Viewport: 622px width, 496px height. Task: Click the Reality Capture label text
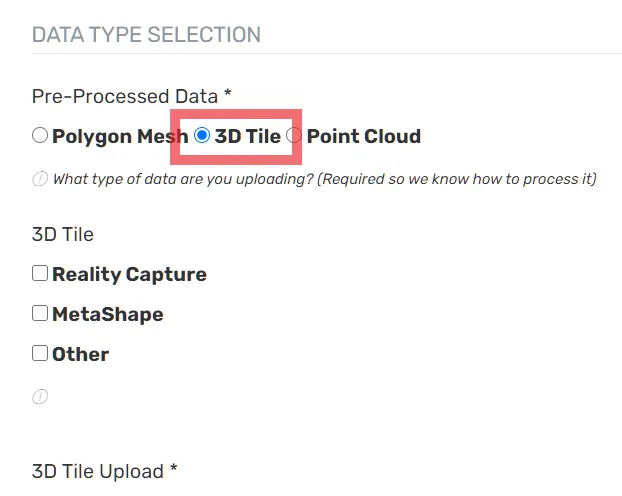(x=129, y=275)
